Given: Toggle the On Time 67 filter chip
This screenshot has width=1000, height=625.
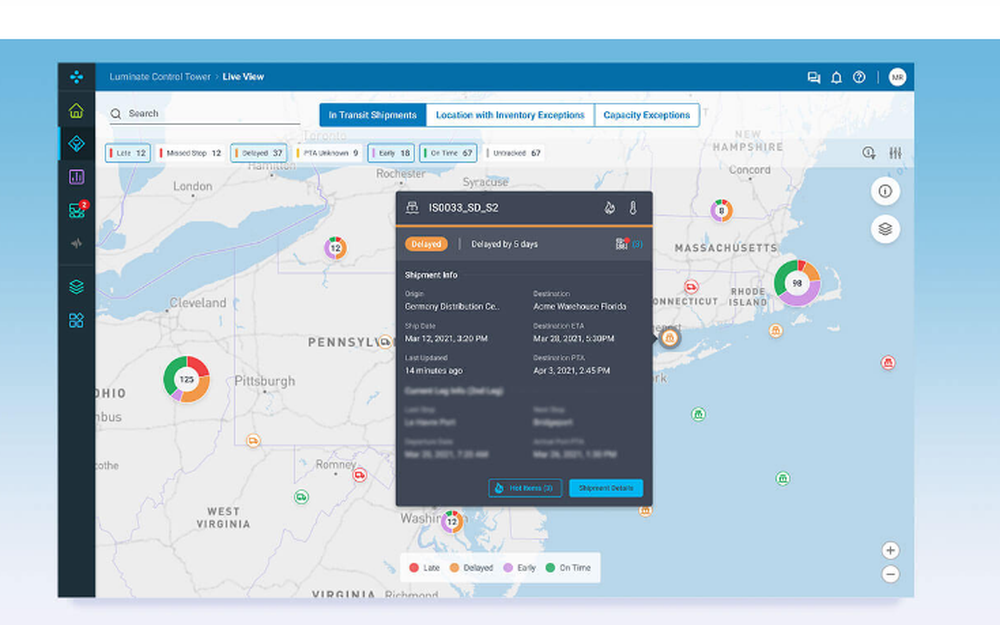Looking at the screenshot, I should tap(448, 153).
